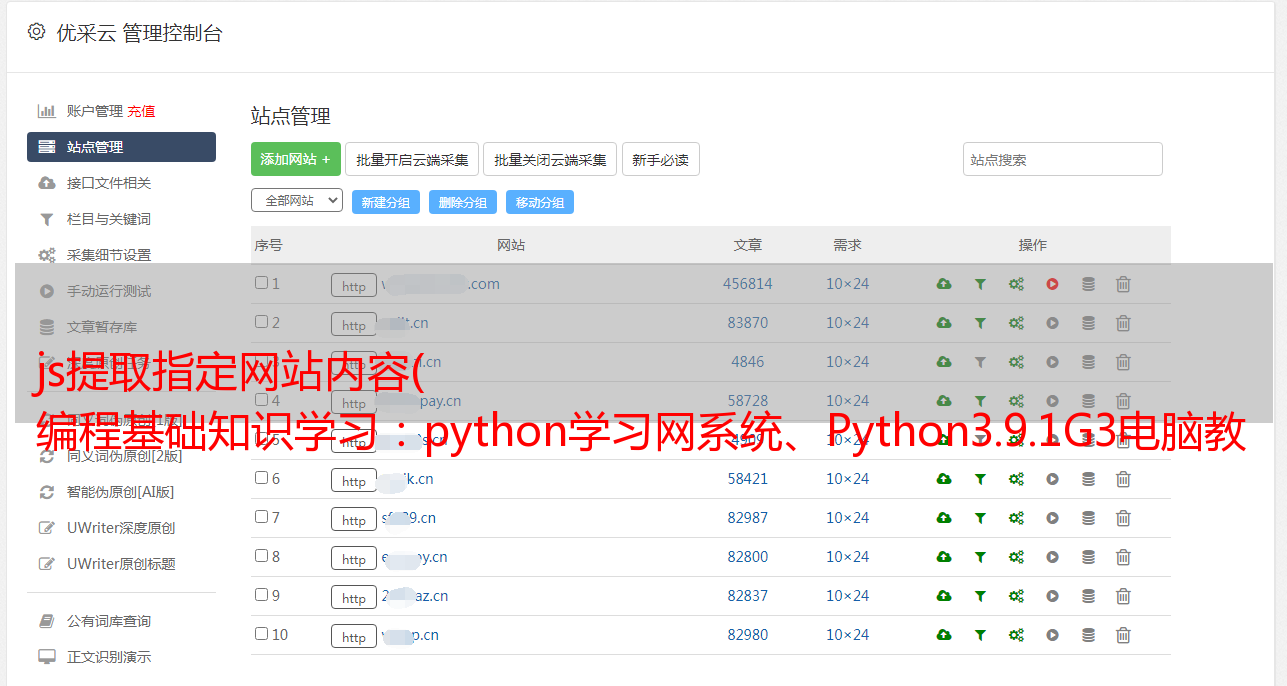Viewport: 1287px width, 686px height.
Task: Click the 10×24 demand link in row 8
Action: click(848, 557)
